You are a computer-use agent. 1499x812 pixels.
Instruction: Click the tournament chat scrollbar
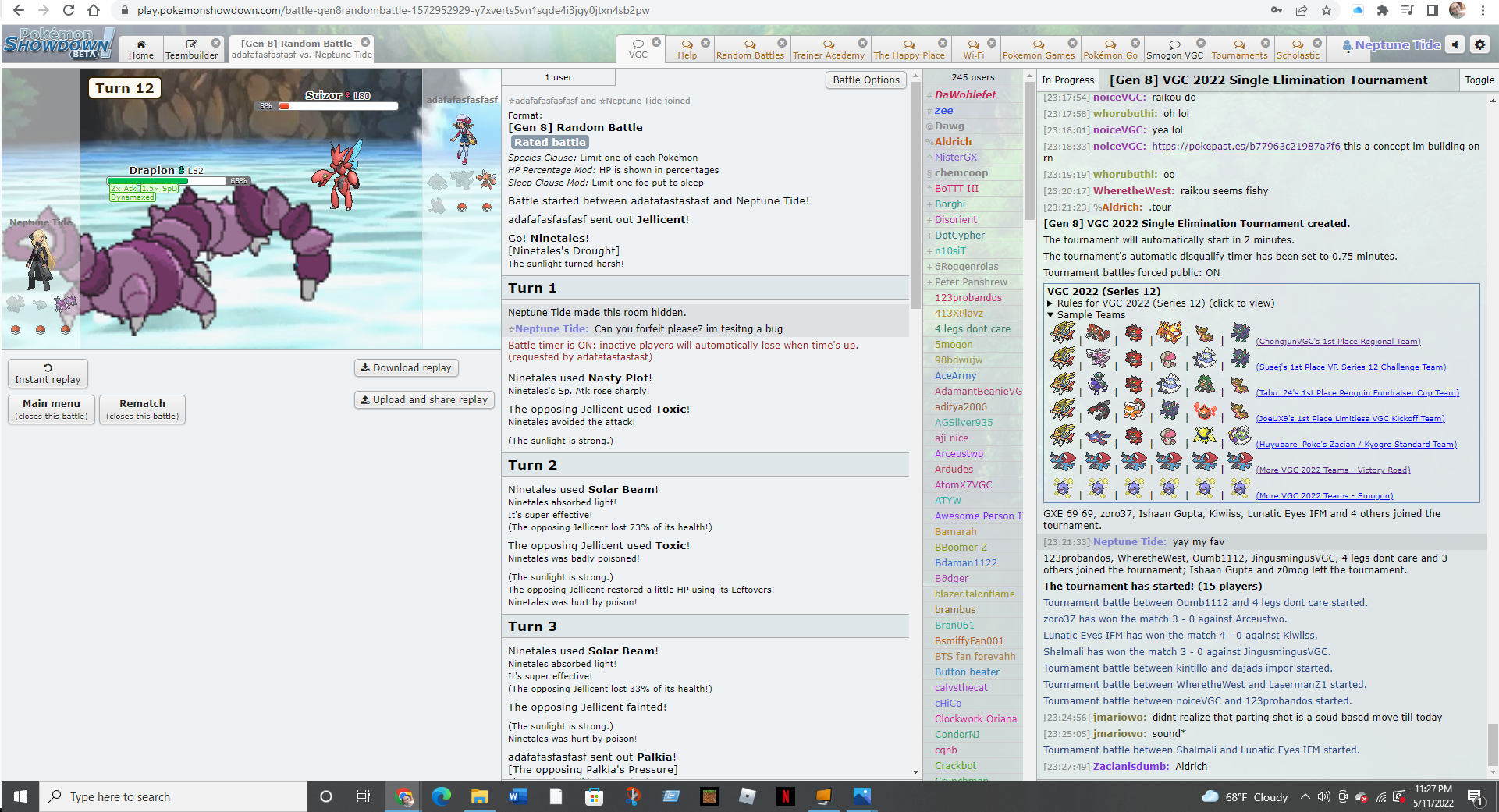click(x=1493, y=745)
